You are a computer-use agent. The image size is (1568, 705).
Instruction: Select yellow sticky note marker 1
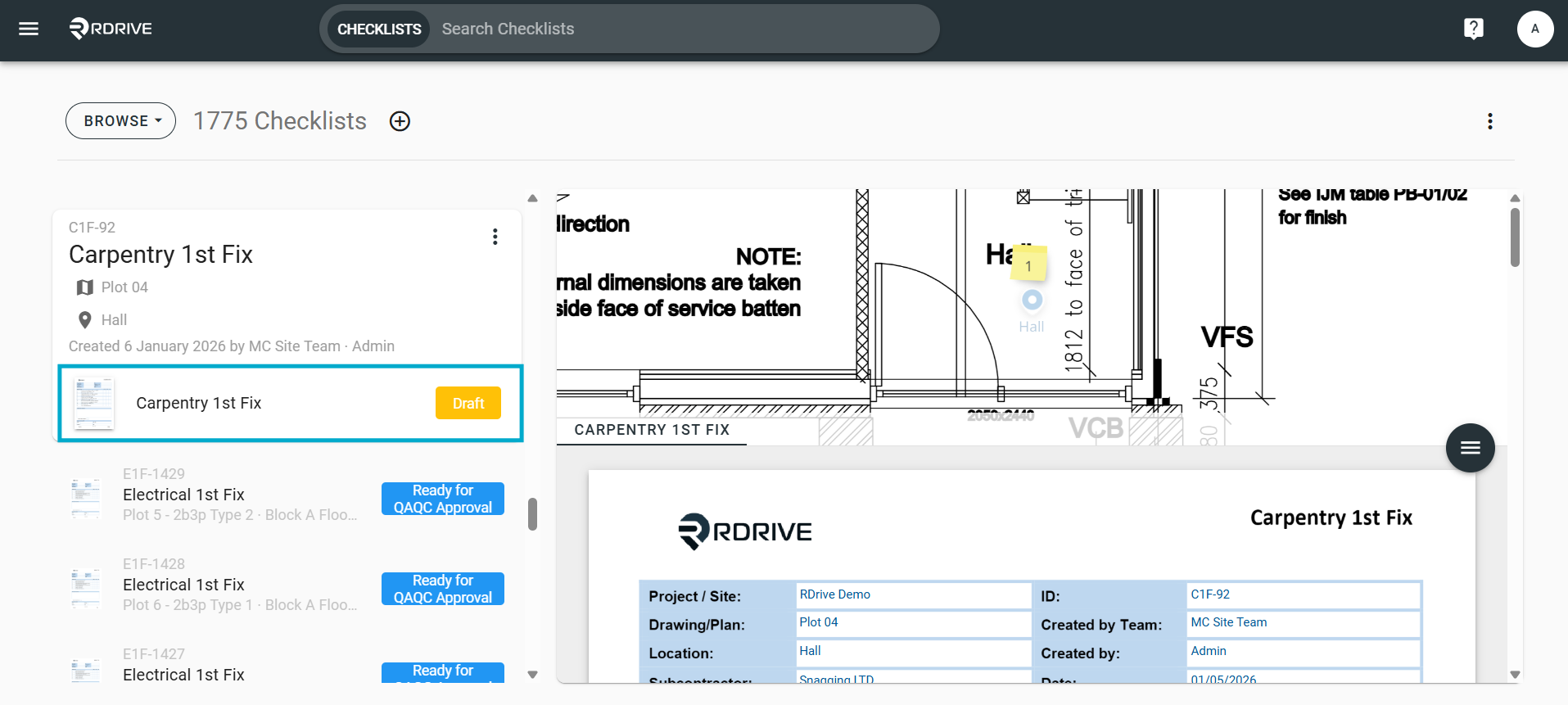(x=1028, y=264)
